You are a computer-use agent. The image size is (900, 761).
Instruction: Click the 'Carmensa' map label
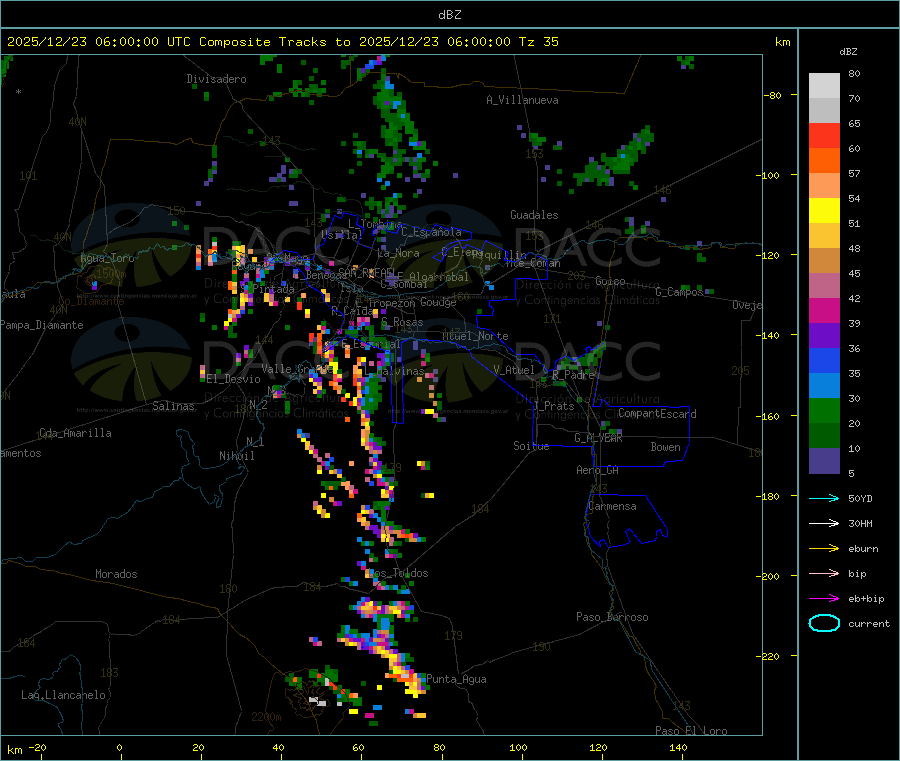612,506
